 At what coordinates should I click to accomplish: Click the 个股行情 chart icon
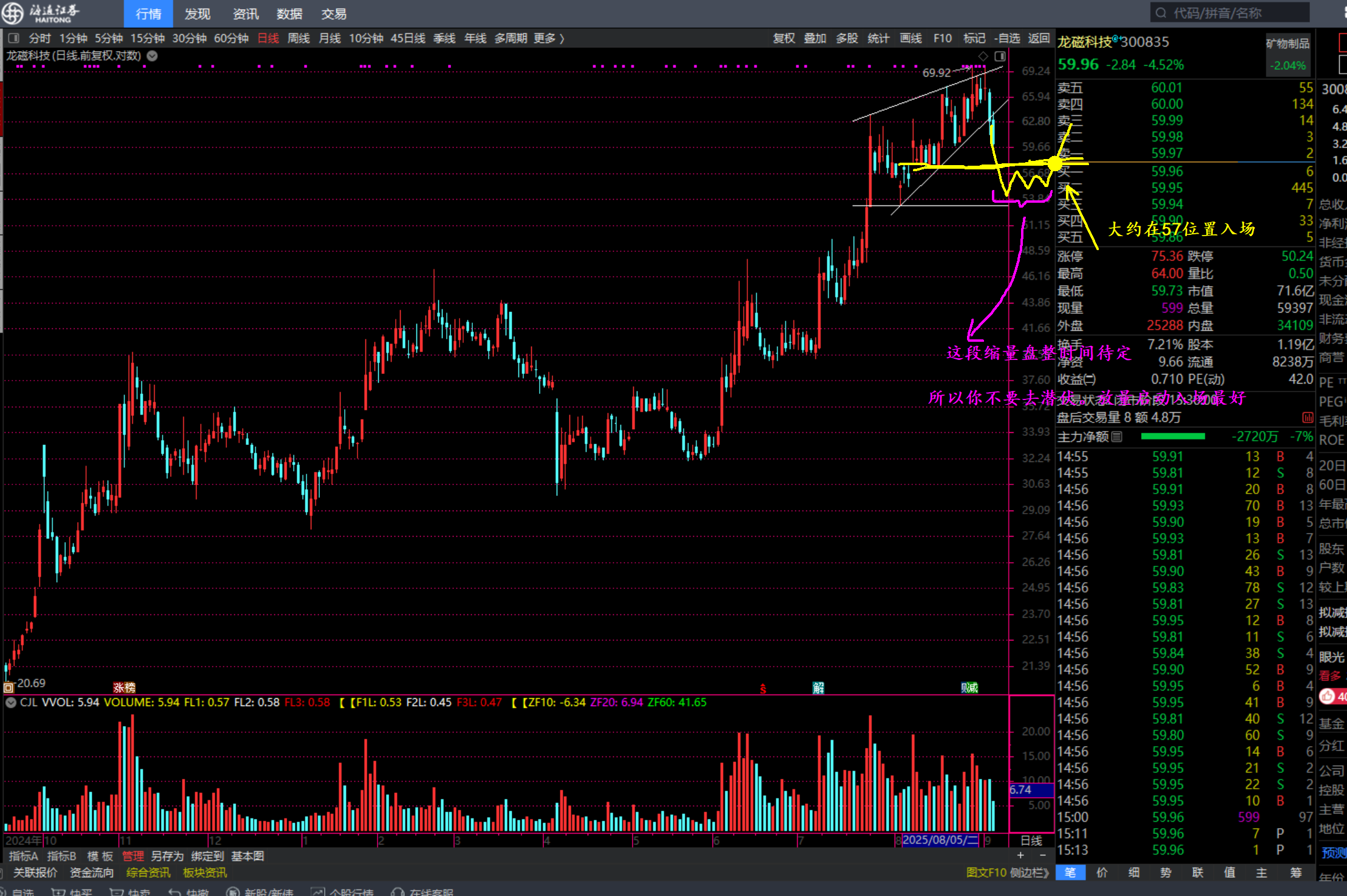coord(317,892)
